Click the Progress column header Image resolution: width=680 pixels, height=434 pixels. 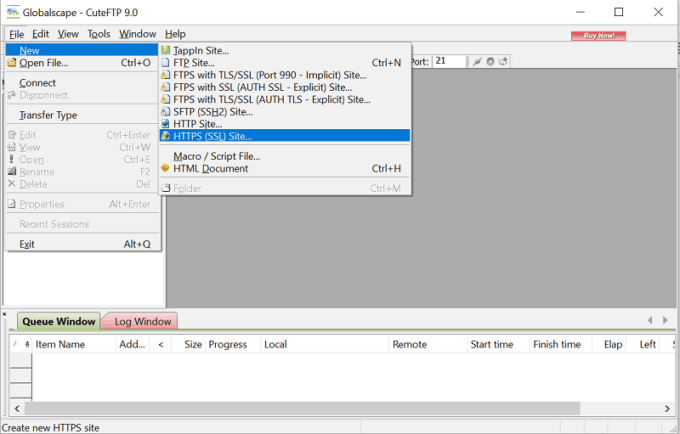pyautogui.click(x=233, y=344)
